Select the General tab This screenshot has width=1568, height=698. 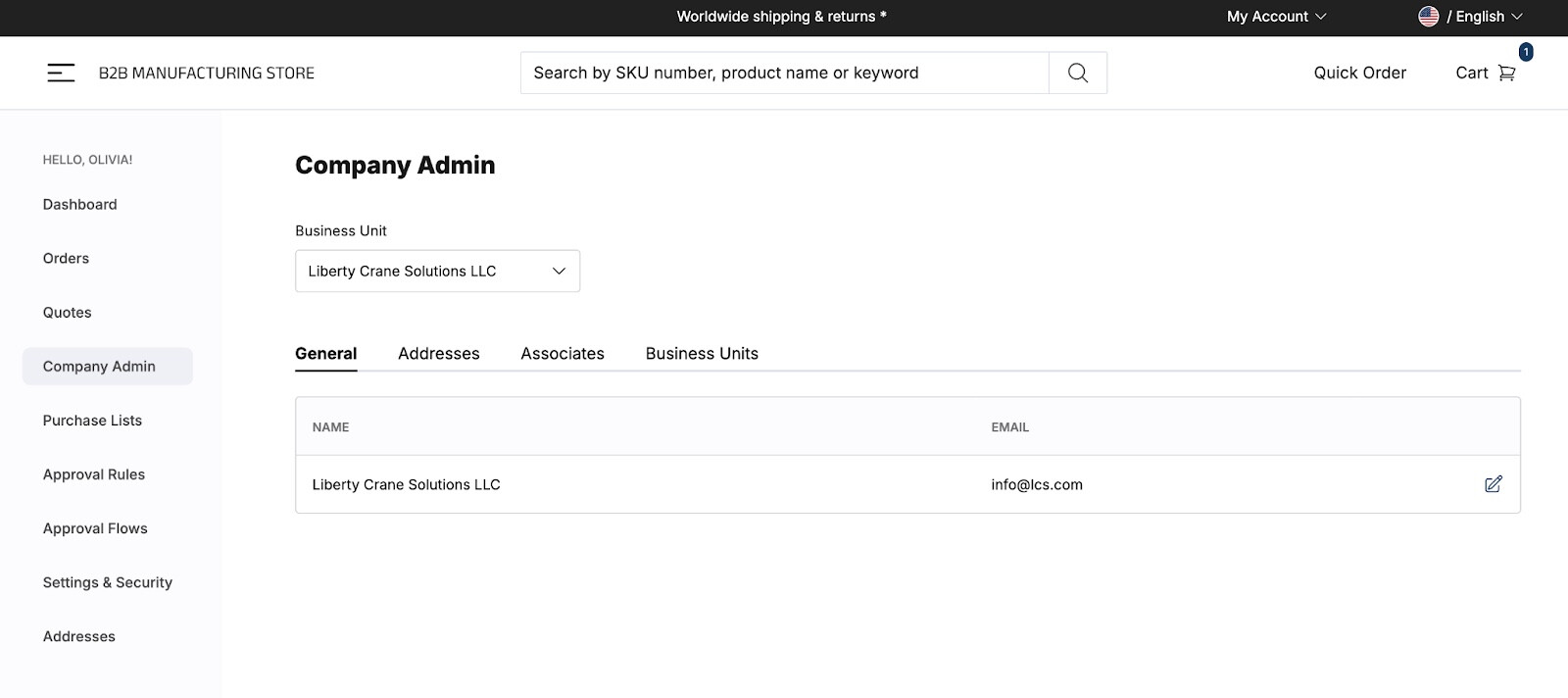pyautogui.click(x=325, y=354)
